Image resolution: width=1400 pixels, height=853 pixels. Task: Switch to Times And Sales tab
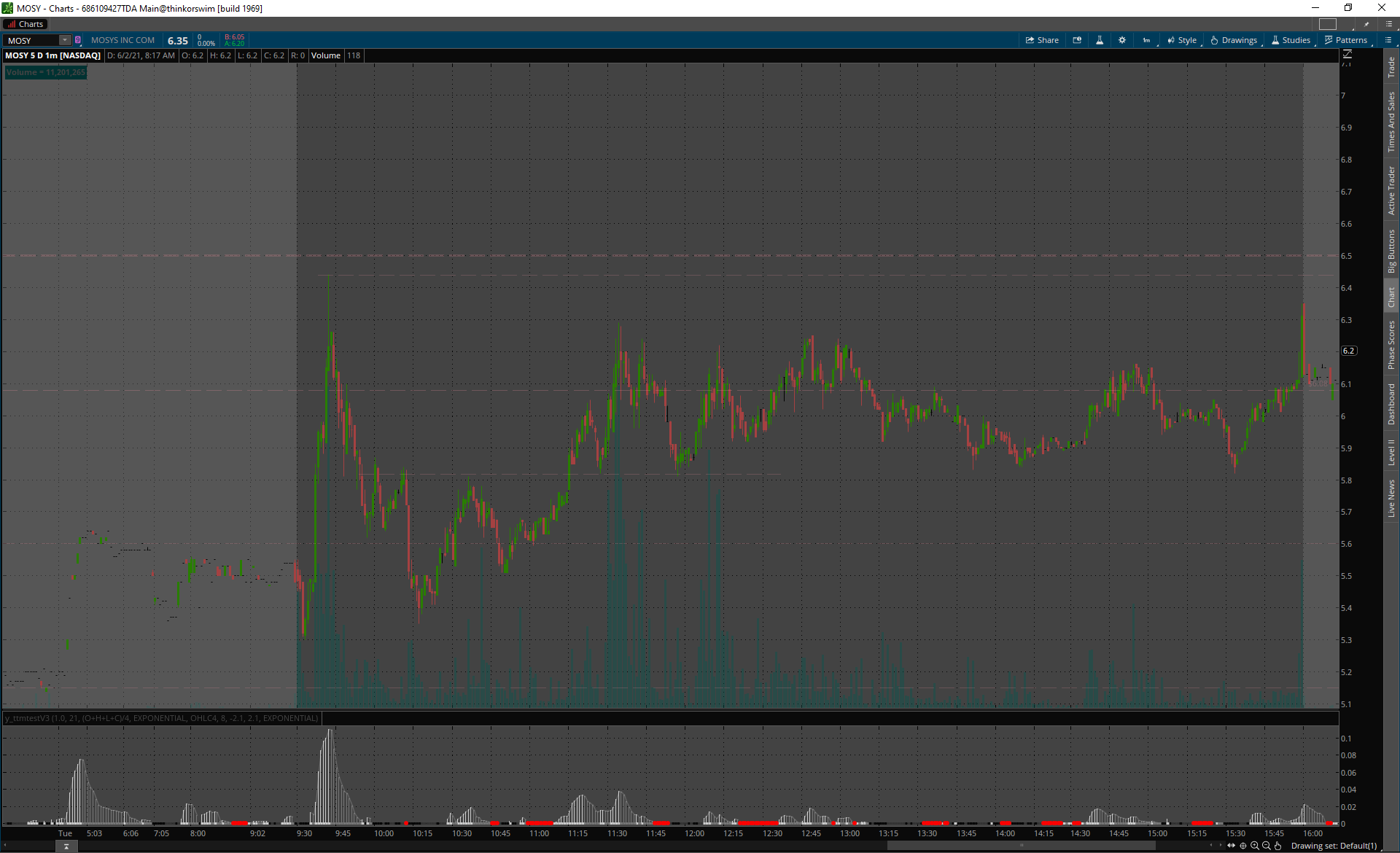[x=1391, y=121]
